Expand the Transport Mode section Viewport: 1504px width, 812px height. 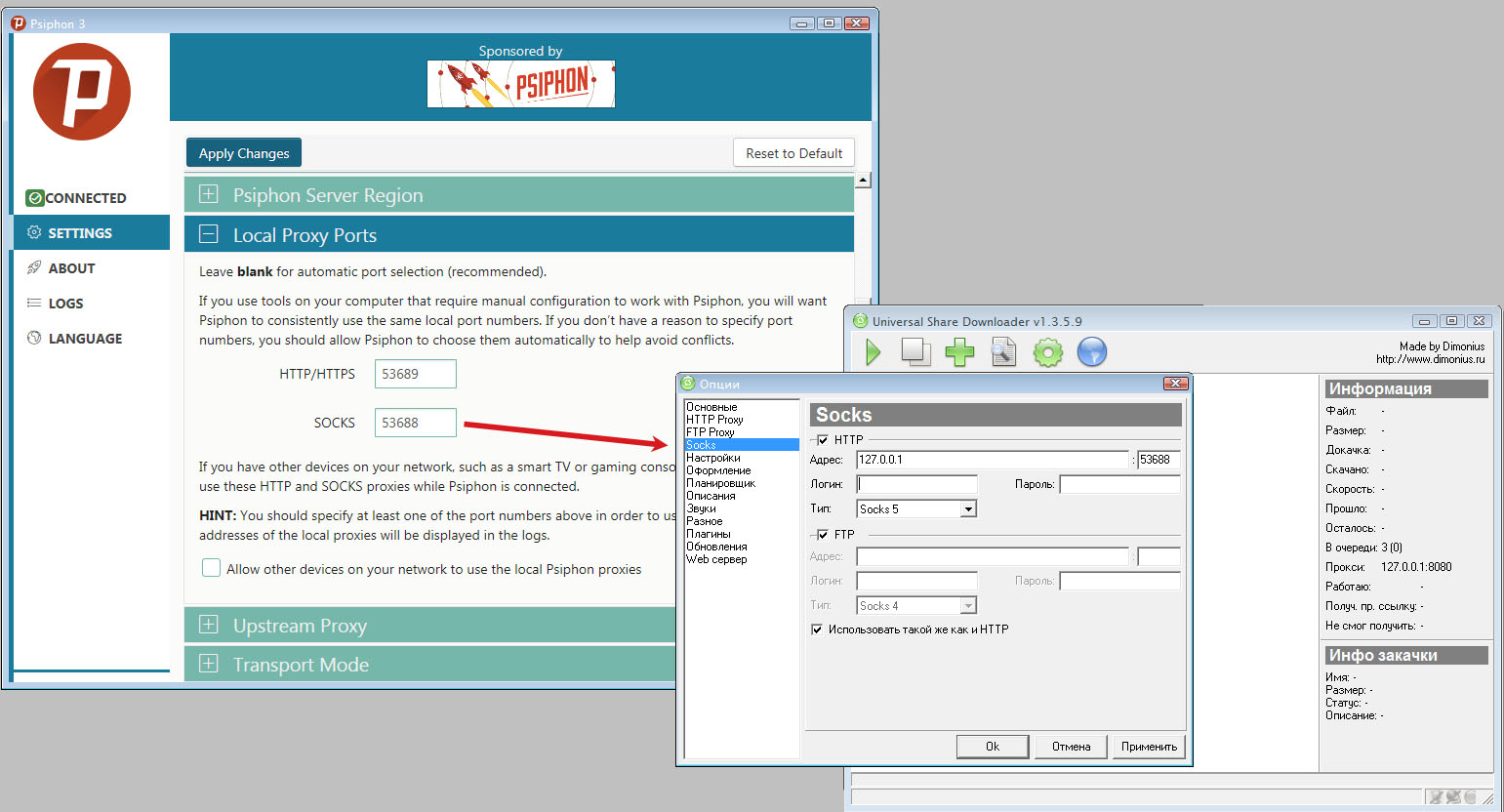429,665
